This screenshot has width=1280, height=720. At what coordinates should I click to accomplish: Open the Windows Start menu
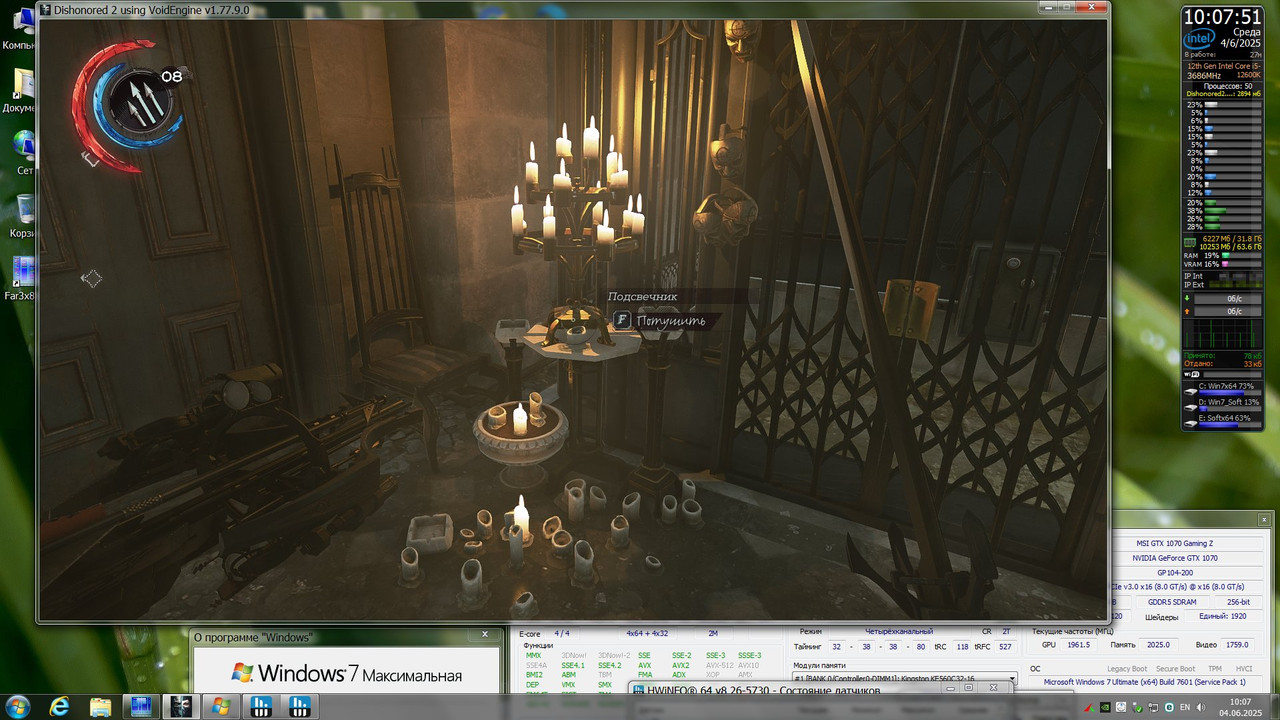pos(19,707)
